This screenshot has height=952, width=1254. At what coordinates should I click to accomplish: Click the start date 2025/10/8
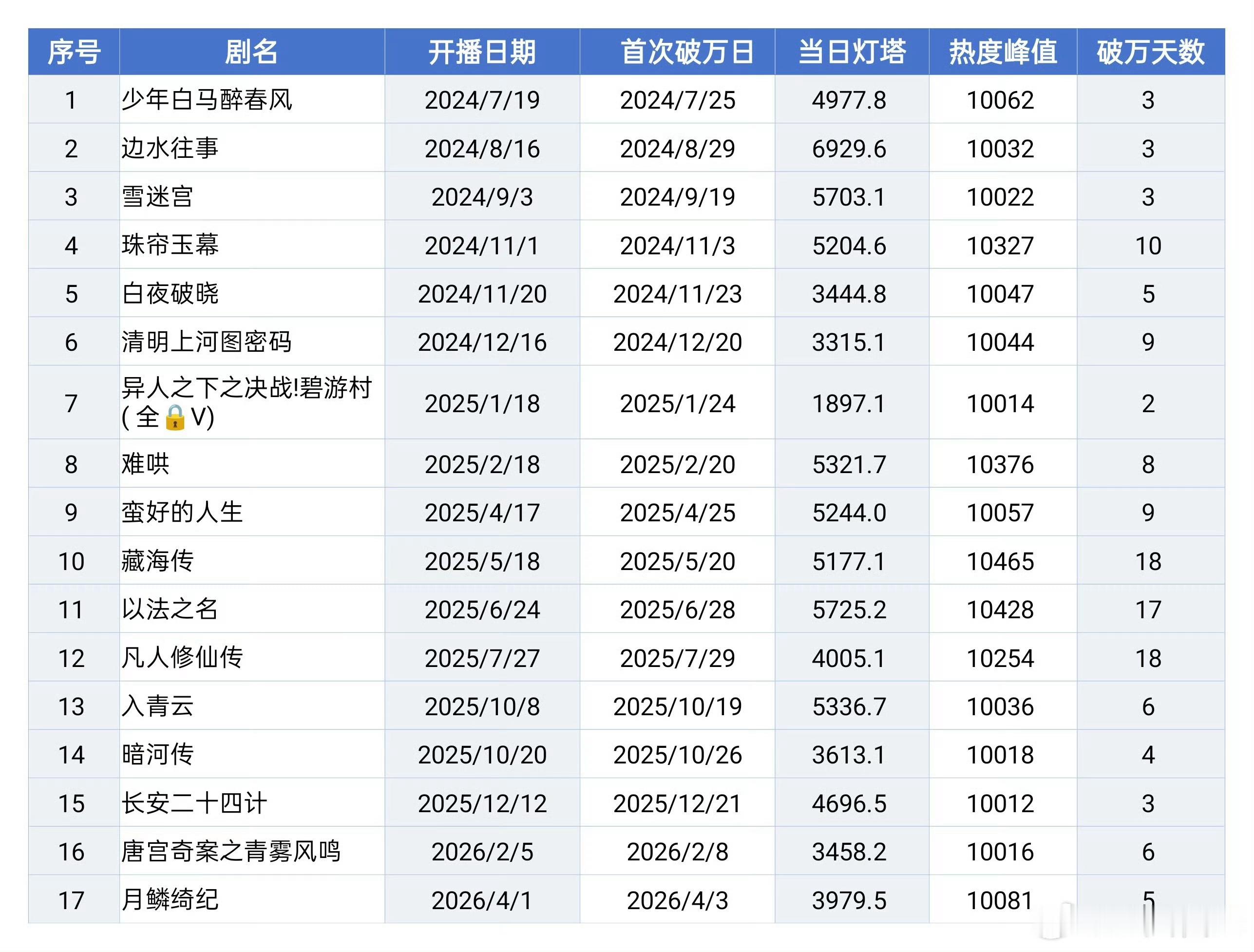point(482,706)
